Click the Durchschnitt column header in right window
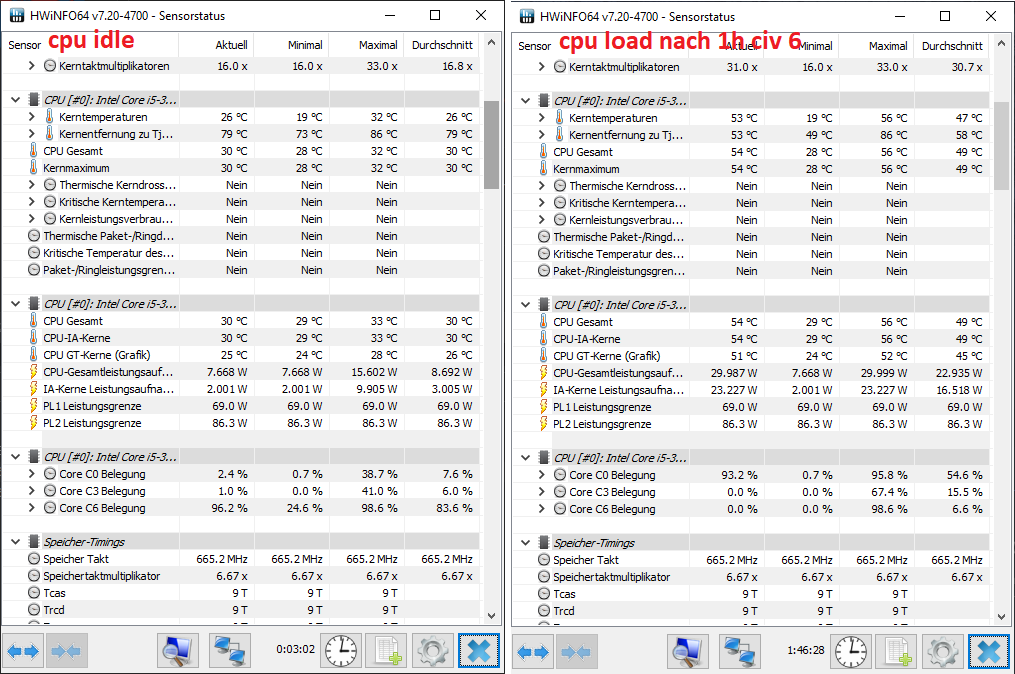Image resolution: width=1015 pixels, height=674 pixels. (952, 46)
